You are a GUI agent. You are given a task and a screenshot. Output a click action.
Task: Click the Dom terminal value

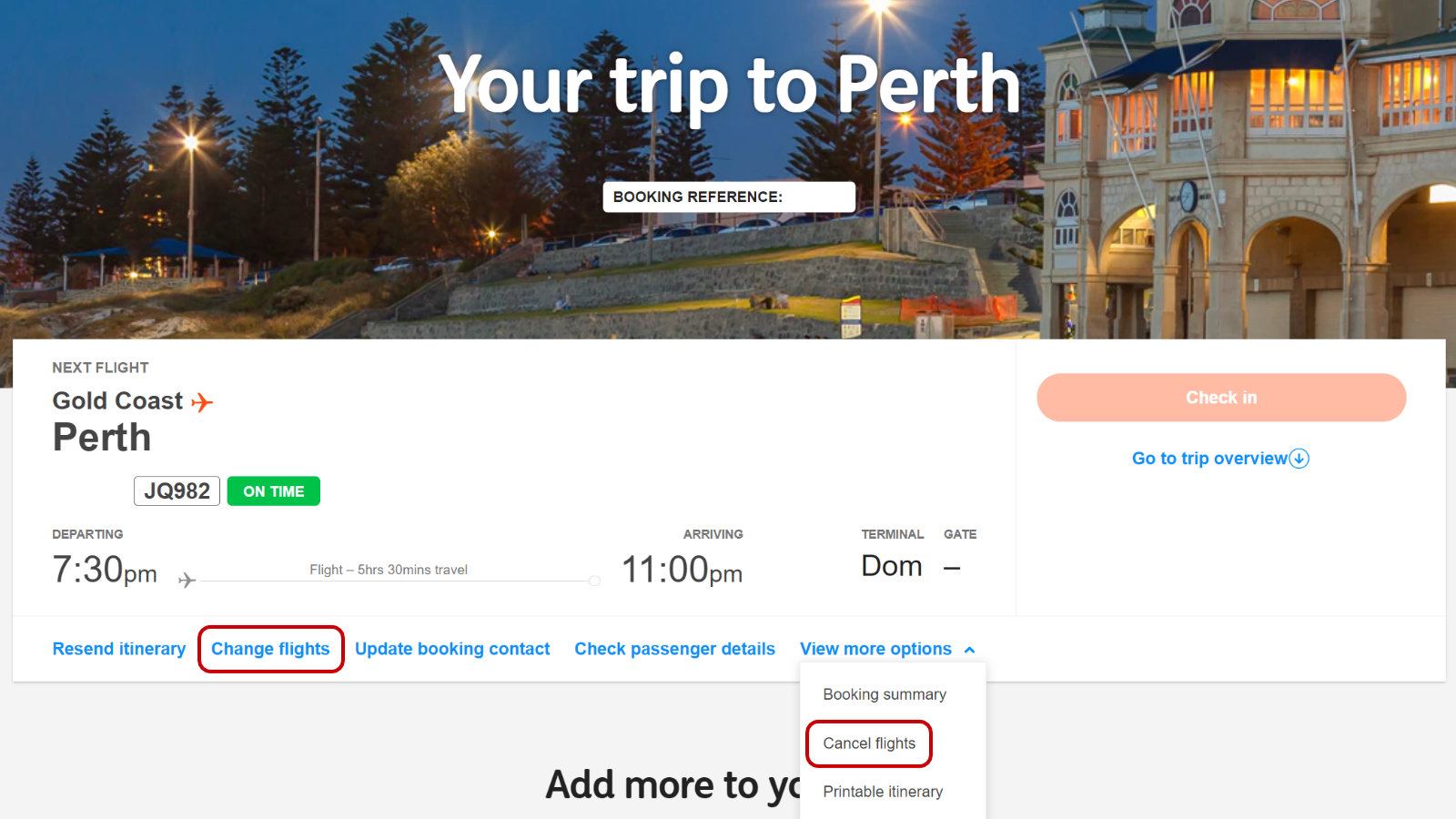[892, 566]
